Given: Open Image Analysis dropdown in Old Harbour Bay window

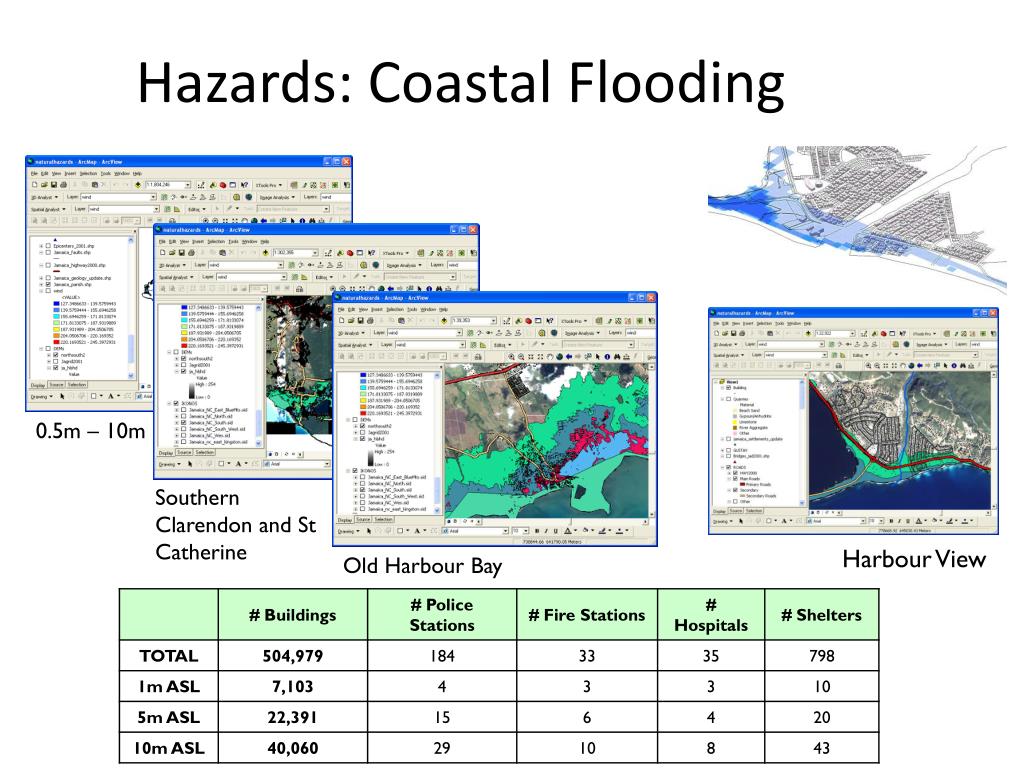Looking at the screenshot, I should 582,333.
